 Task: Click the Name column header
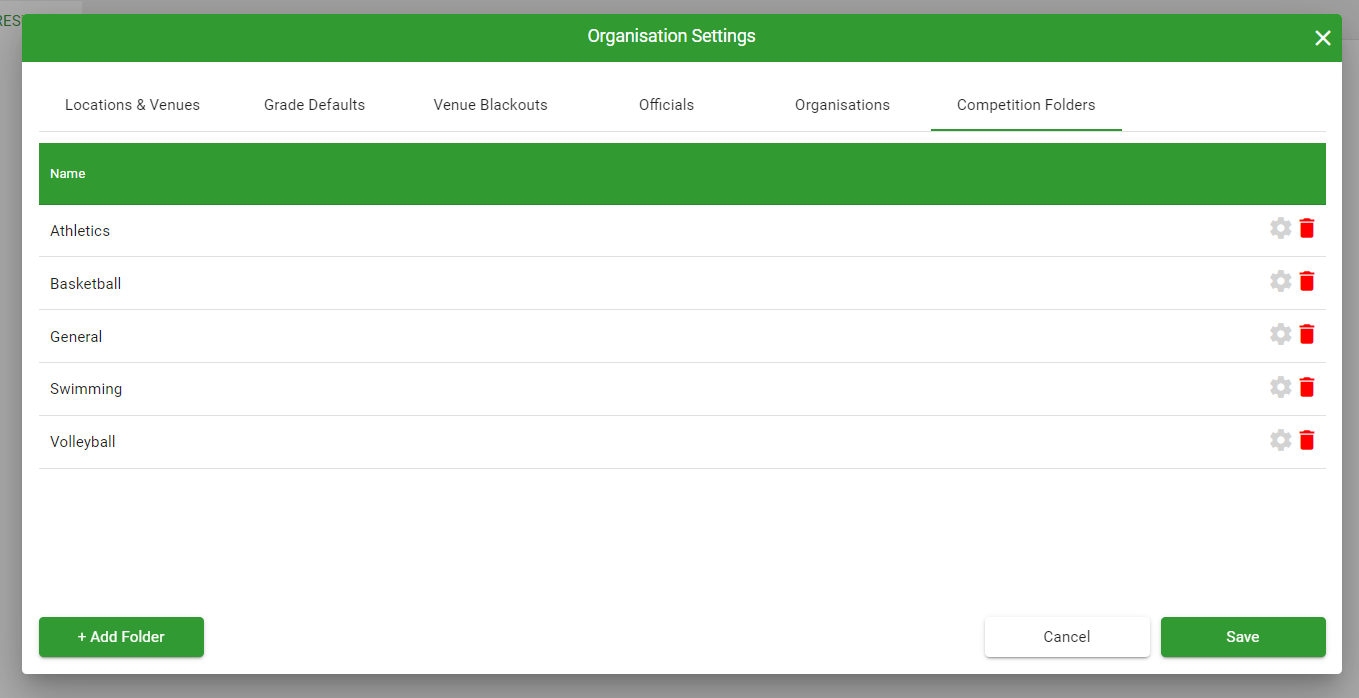68,174
